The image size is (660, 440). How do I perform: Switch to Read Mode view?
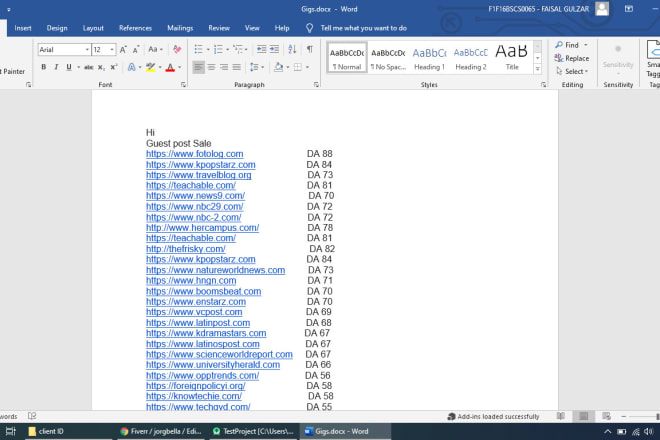click(561, 416)
